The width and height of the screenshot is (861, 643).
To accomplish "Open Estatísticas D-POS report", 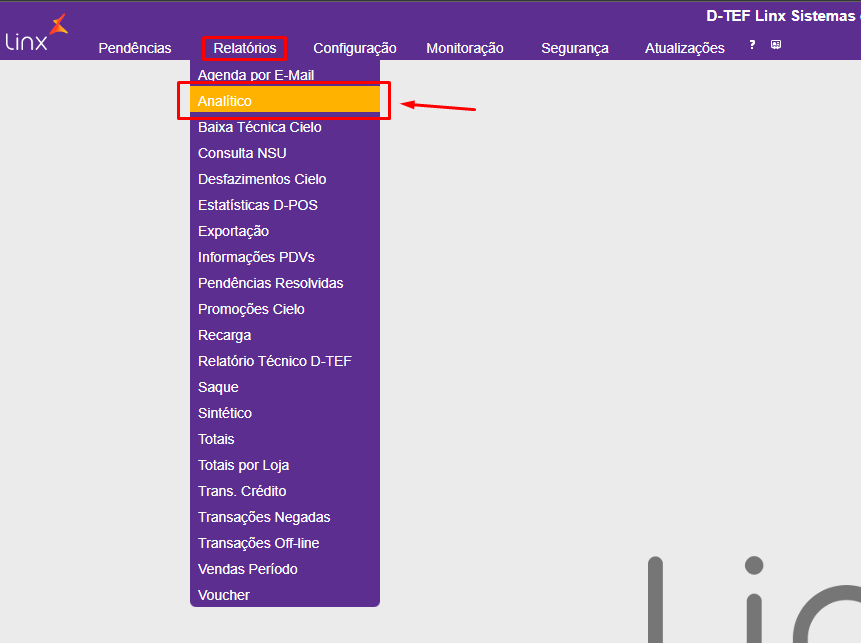I will click(x=284, y=205).
